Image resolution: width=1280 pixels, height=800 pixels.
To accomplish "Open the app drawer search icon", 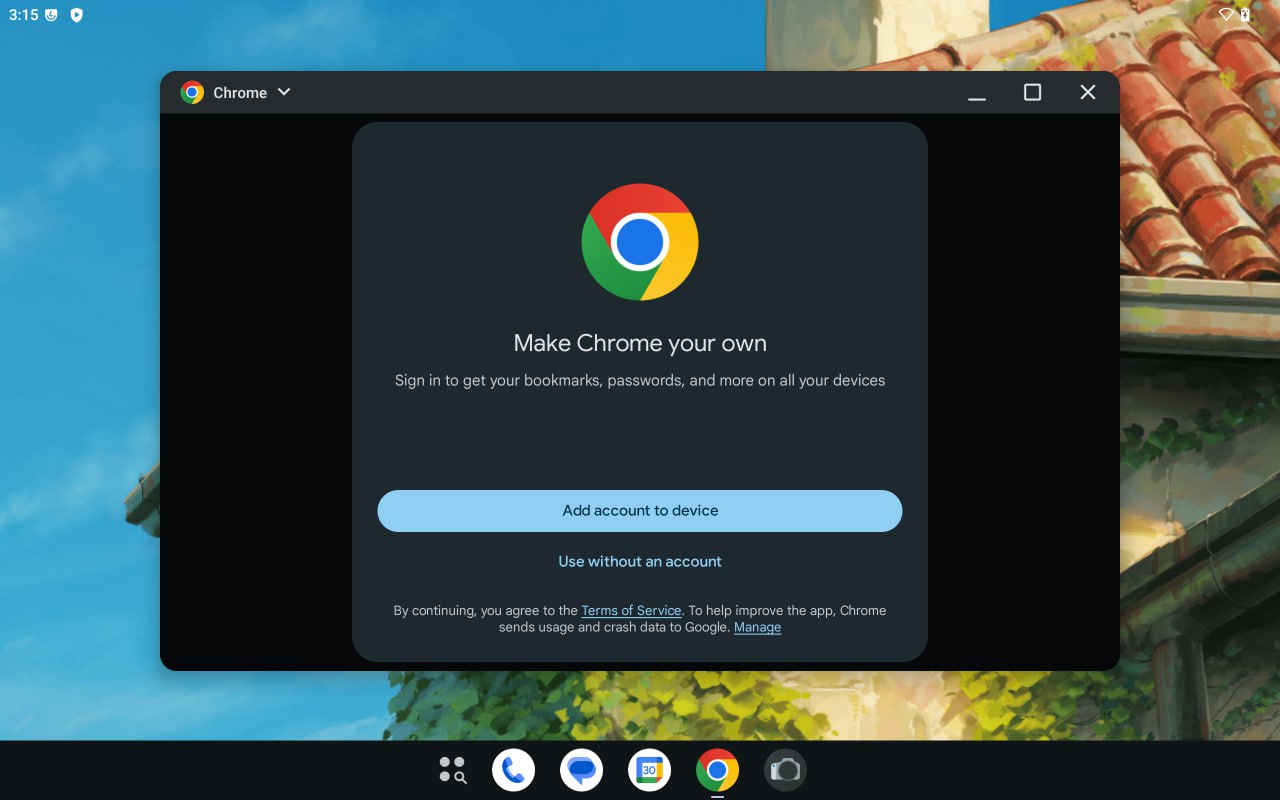I will tap(453, 770).
